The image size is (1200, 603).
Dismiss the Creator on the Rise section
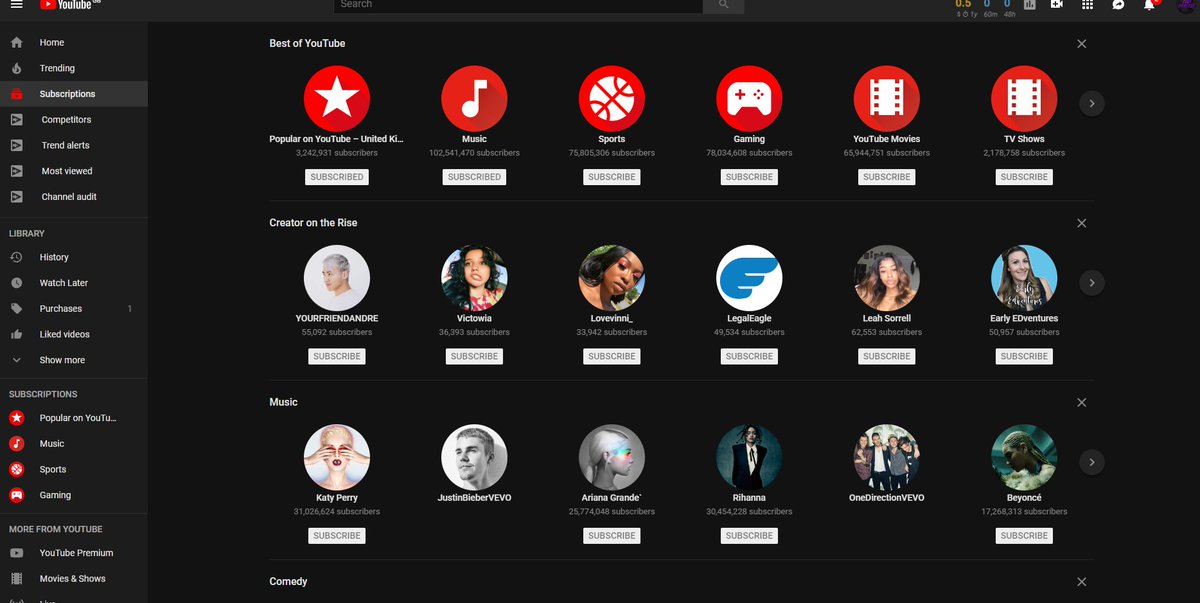1081,223
